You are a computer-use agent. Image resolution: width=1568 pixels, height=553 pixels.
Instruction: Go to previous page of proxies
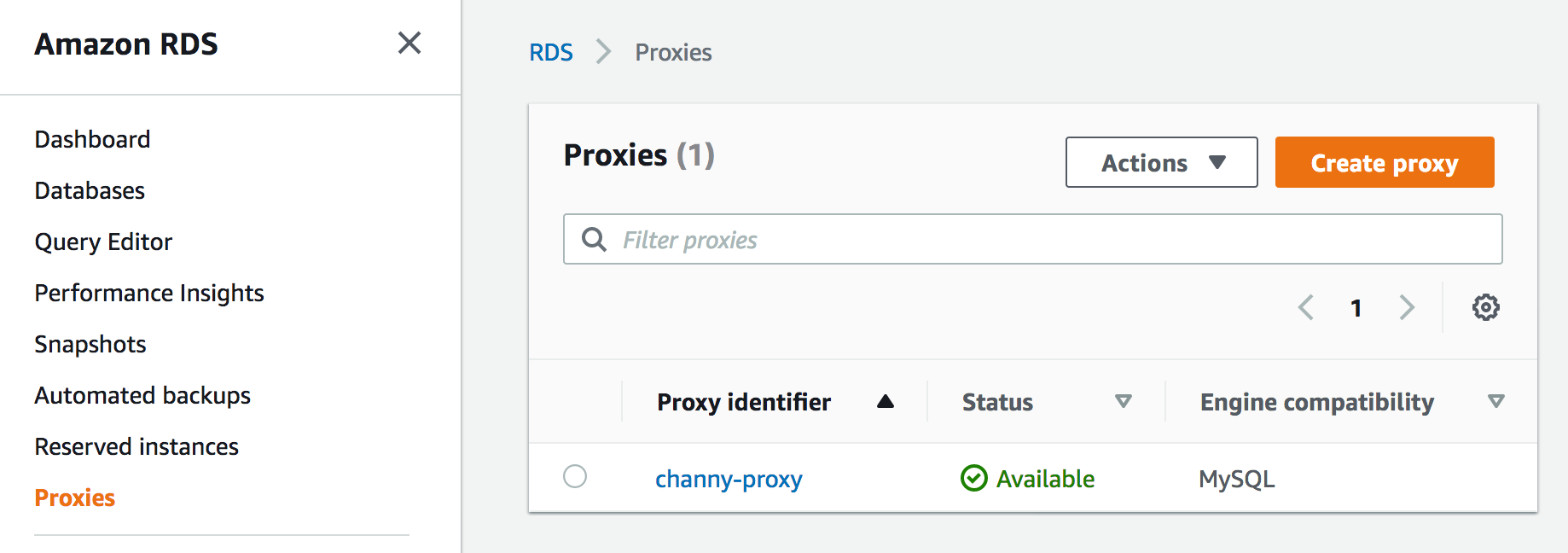(x=1305, y=307)
